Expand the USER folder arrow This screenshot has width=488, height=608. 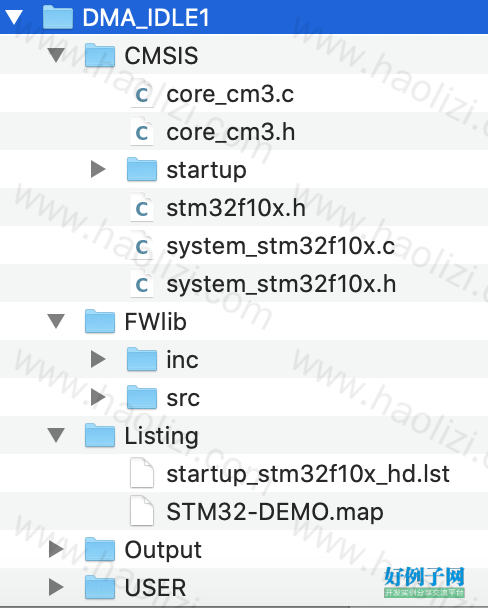57,587
